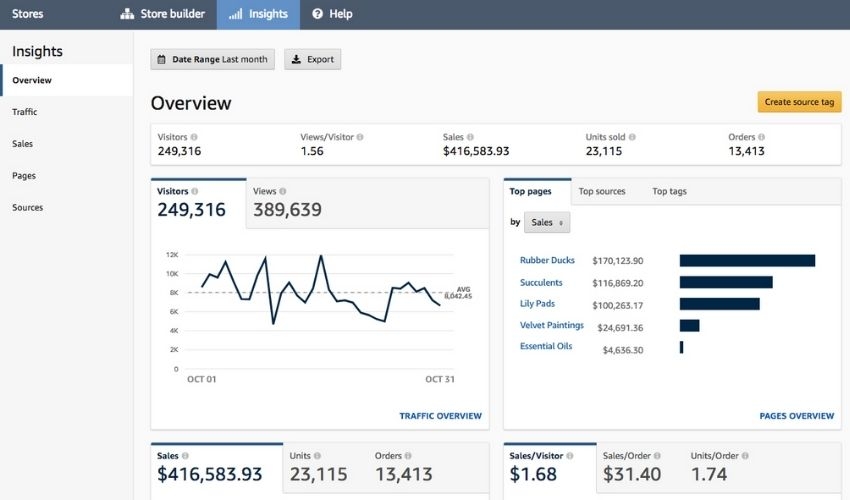Open Sources in the sidebar

(28, 208)
